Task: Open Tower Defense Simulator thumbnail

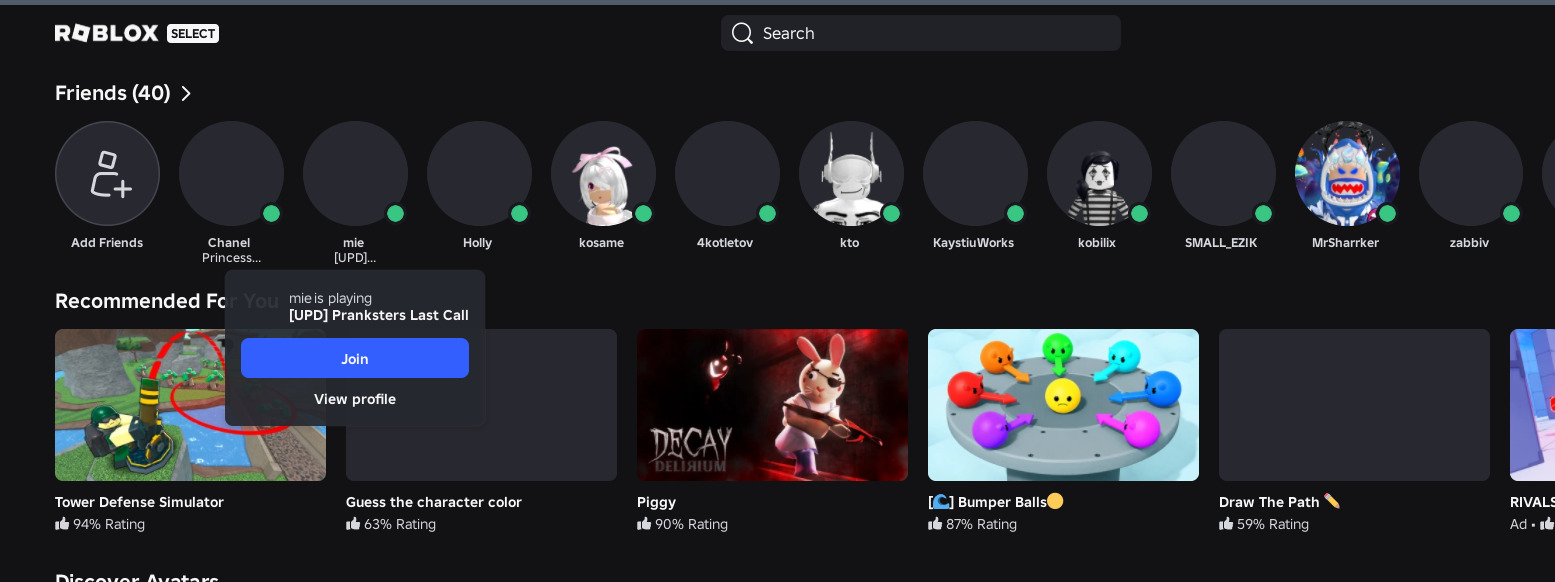Action: click(x=190, y=405)
